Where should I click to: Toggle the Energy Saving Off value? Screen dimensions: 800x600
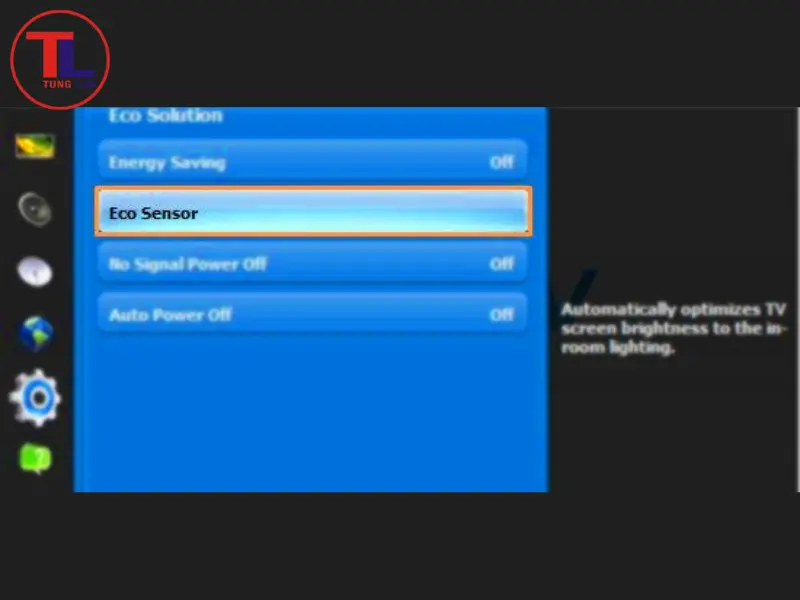coord(501,162)
